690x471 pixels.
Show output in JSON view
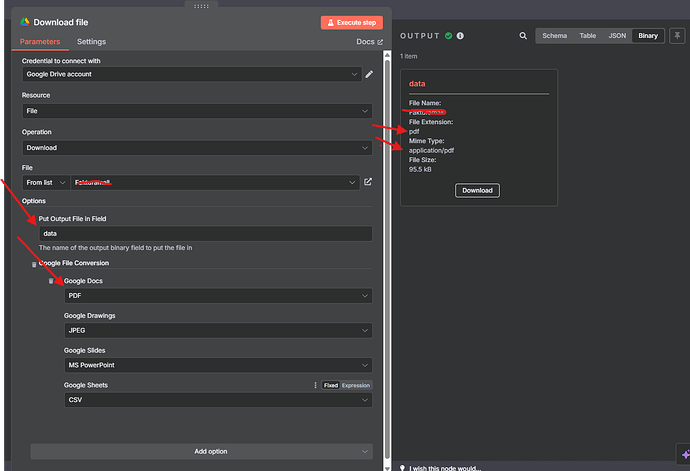[x=617, y=36]
